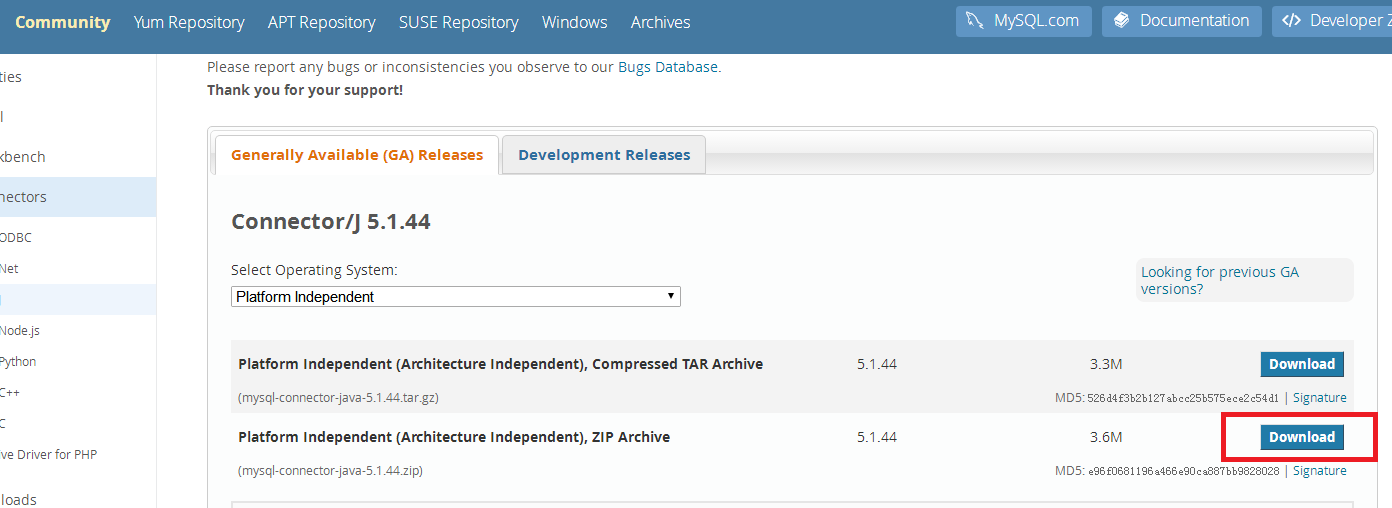The image size is (1392, 508).
Task: Click the 5.1.44 version in ZIP row
Action: click(877, 437)
